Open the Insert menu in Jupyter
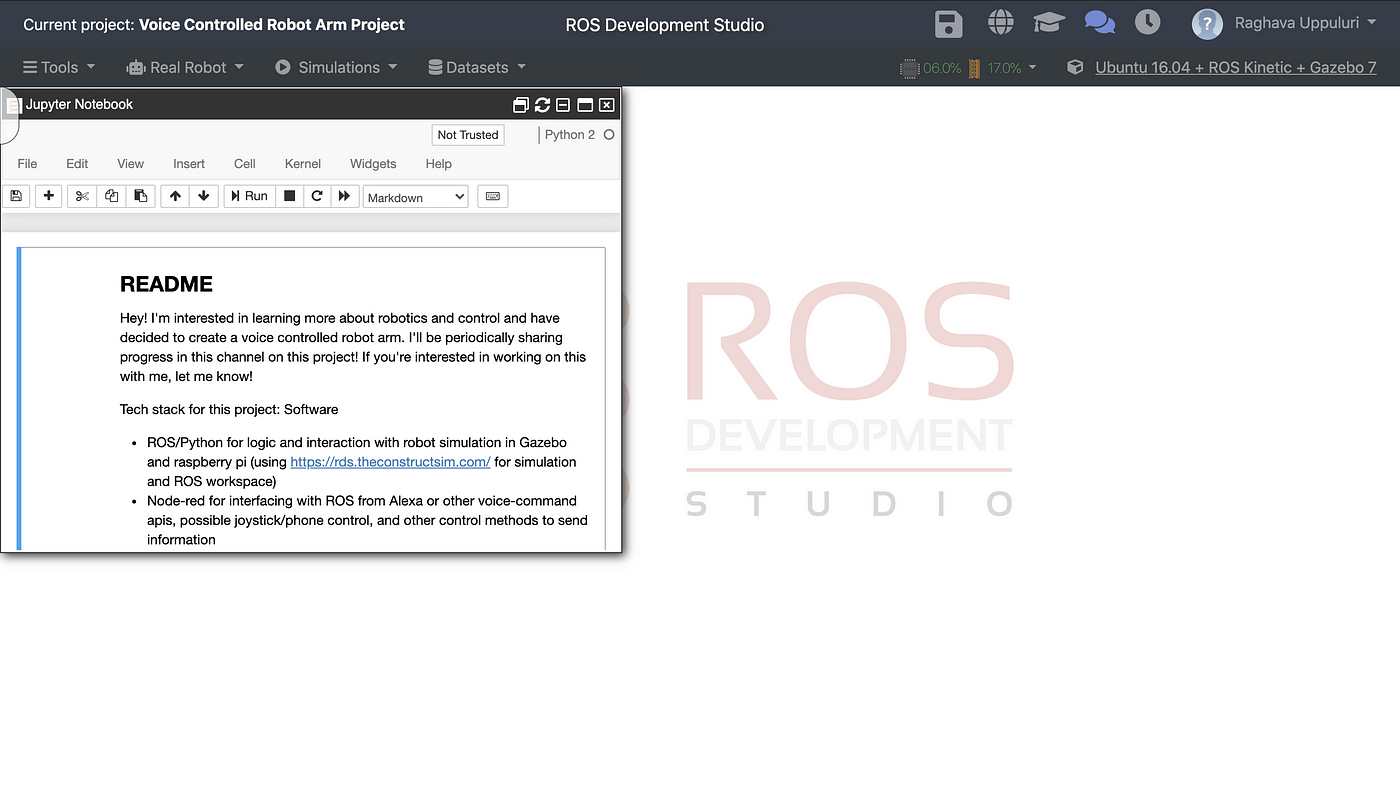1400x799 pixels. coord(189,164)
